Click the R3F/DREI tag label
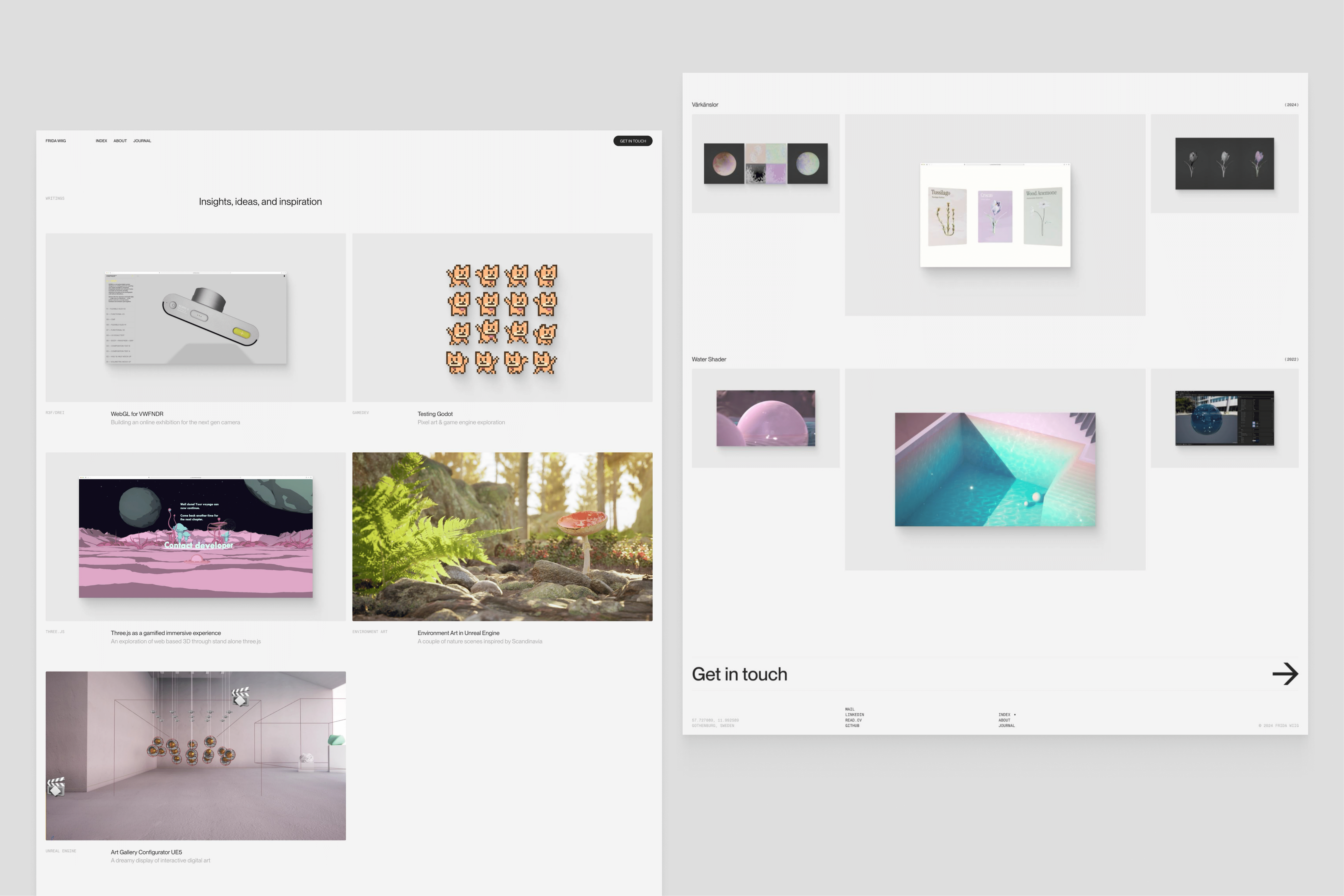The image size is (1344, 896). pyautogui.click(x=55, y=413)
